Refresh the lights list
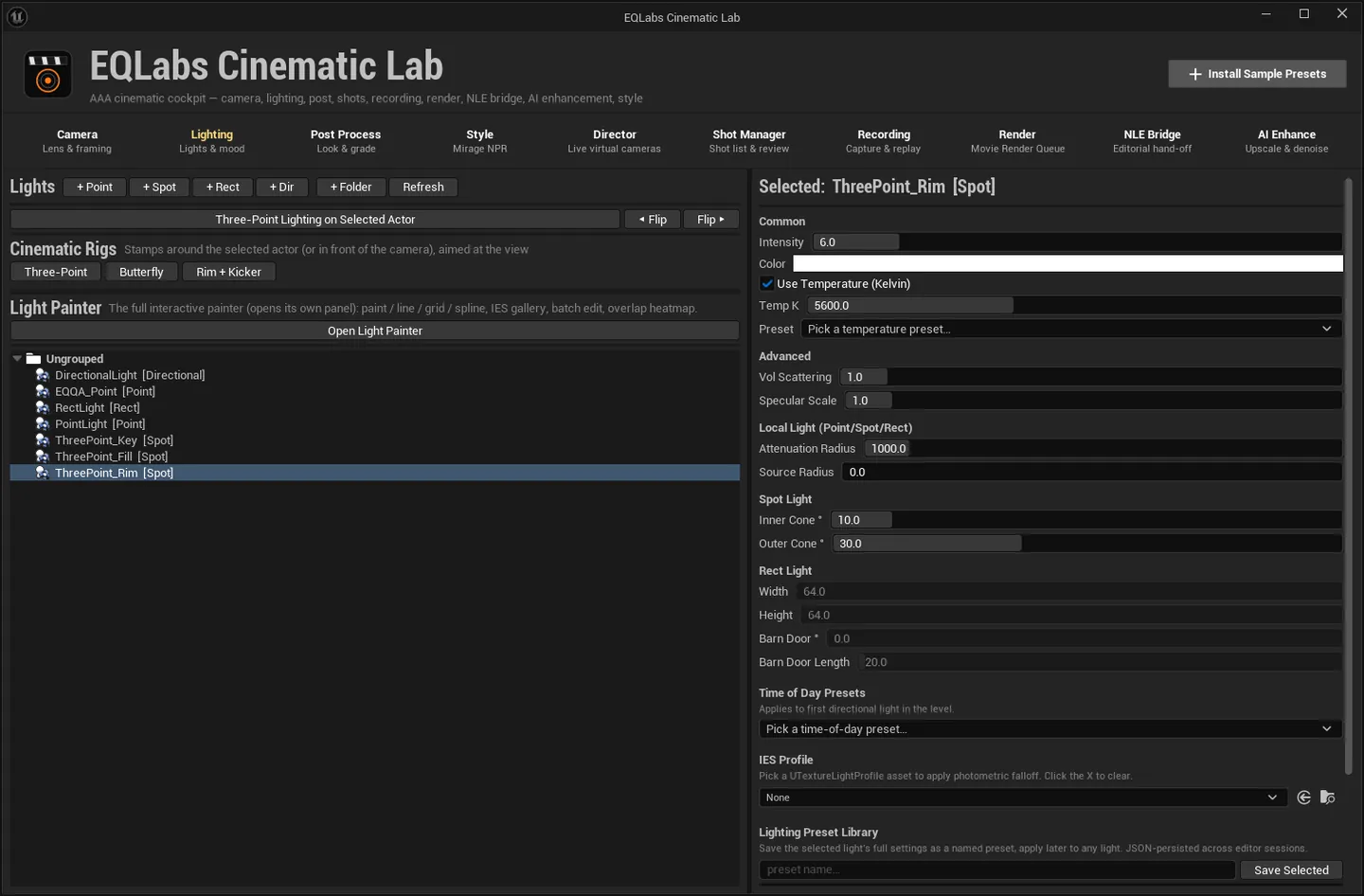Viewport: 1364px width, 896px height. (423, 188)
